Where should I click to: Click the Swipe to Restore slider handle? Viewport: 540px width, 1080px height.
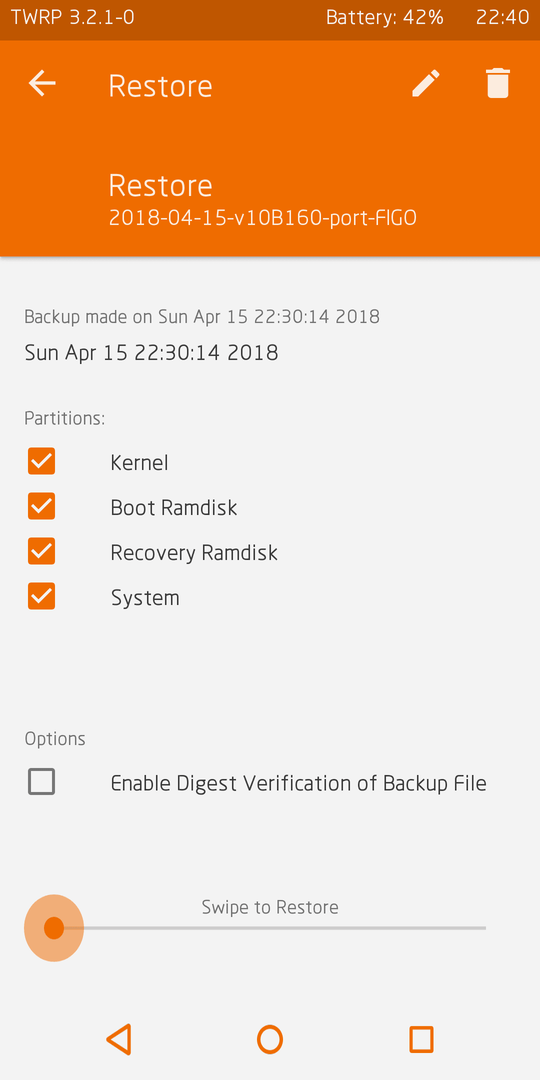pyautogui.click(x=54, y=928)
